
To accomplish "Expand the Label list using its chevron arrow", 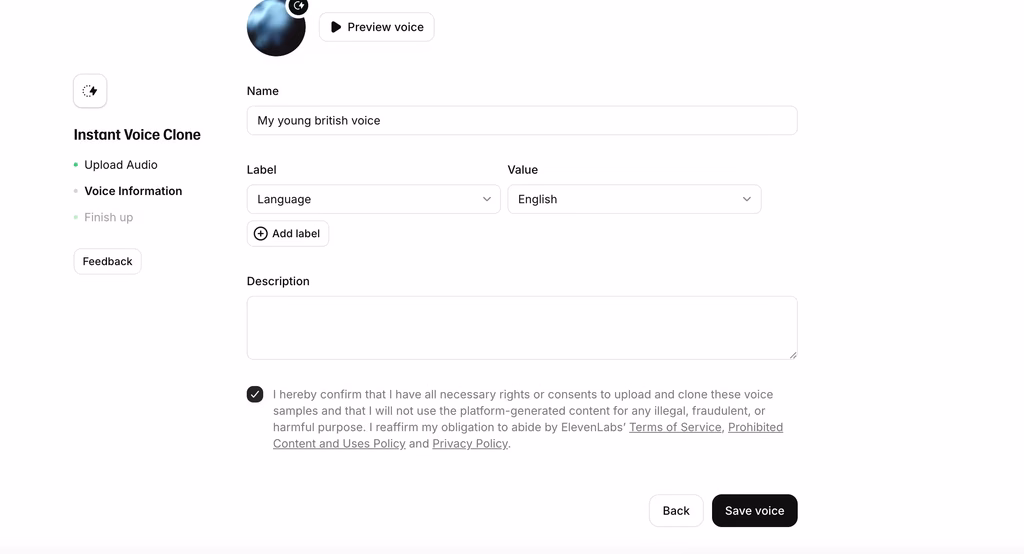I will [x=487, y=199].
